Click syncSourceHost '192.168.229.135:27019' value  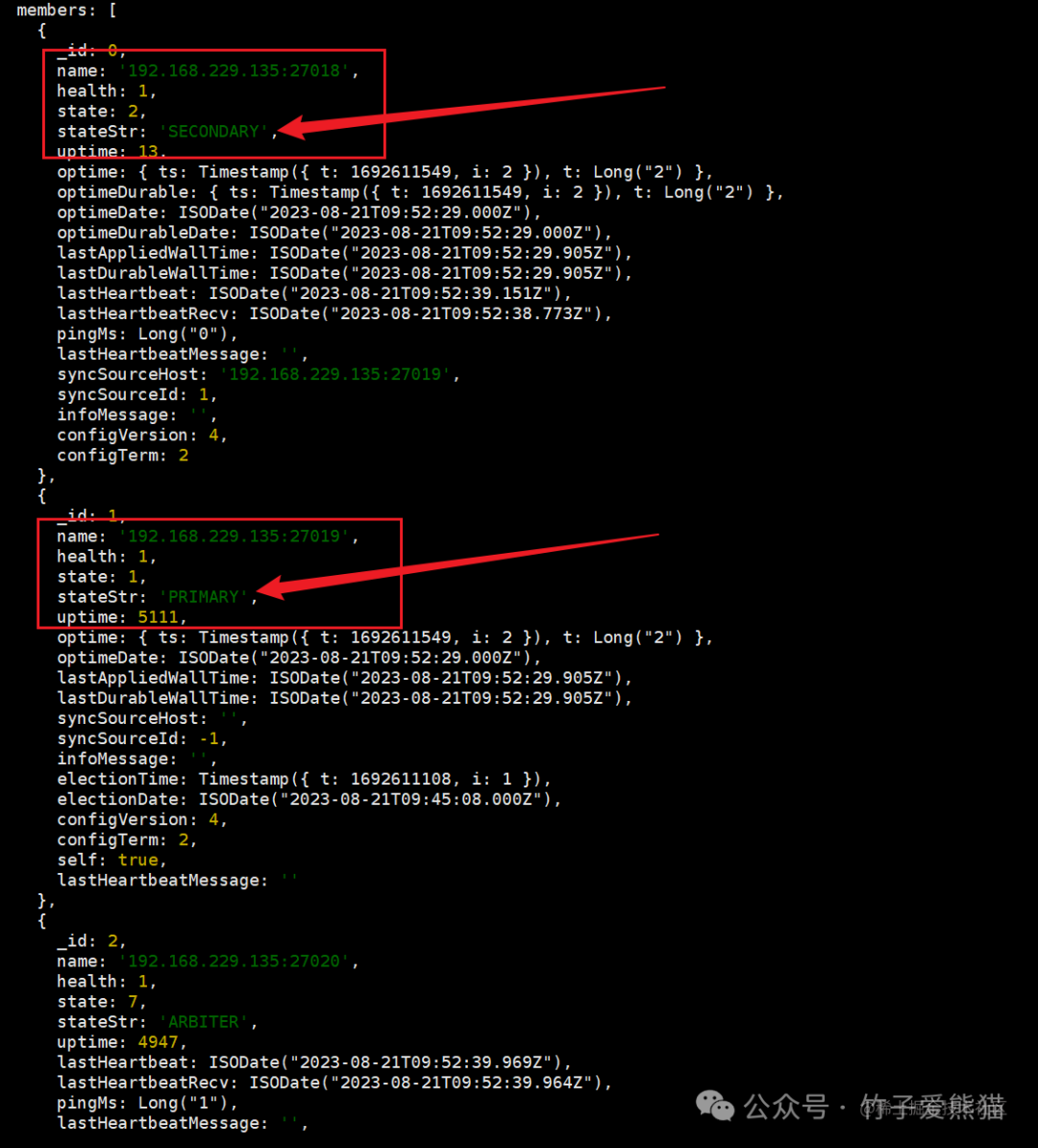334,375
